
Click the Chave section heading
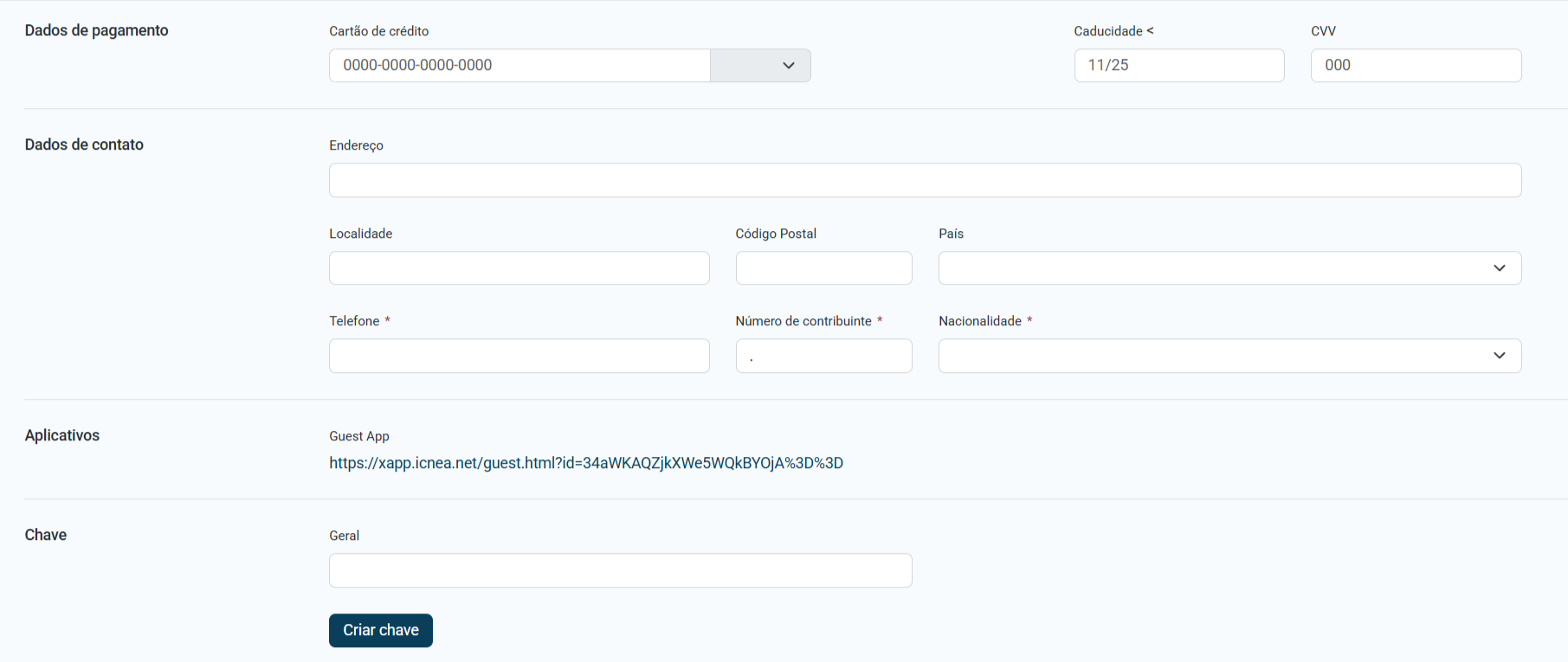click(46, 535)
